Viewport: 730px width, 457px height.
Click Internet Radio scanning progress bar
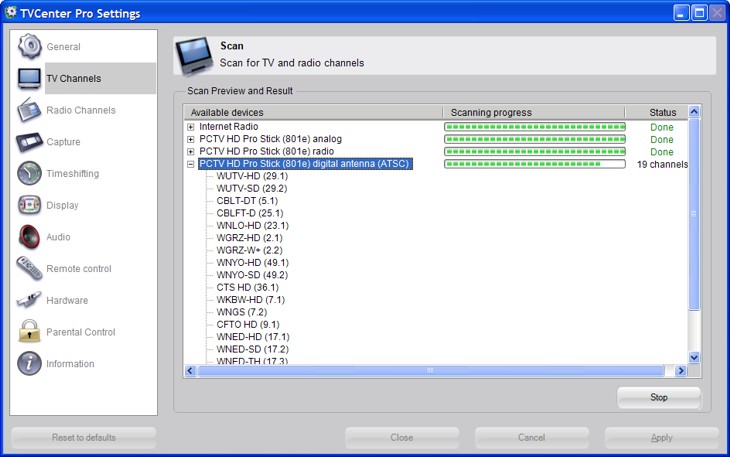535,127
